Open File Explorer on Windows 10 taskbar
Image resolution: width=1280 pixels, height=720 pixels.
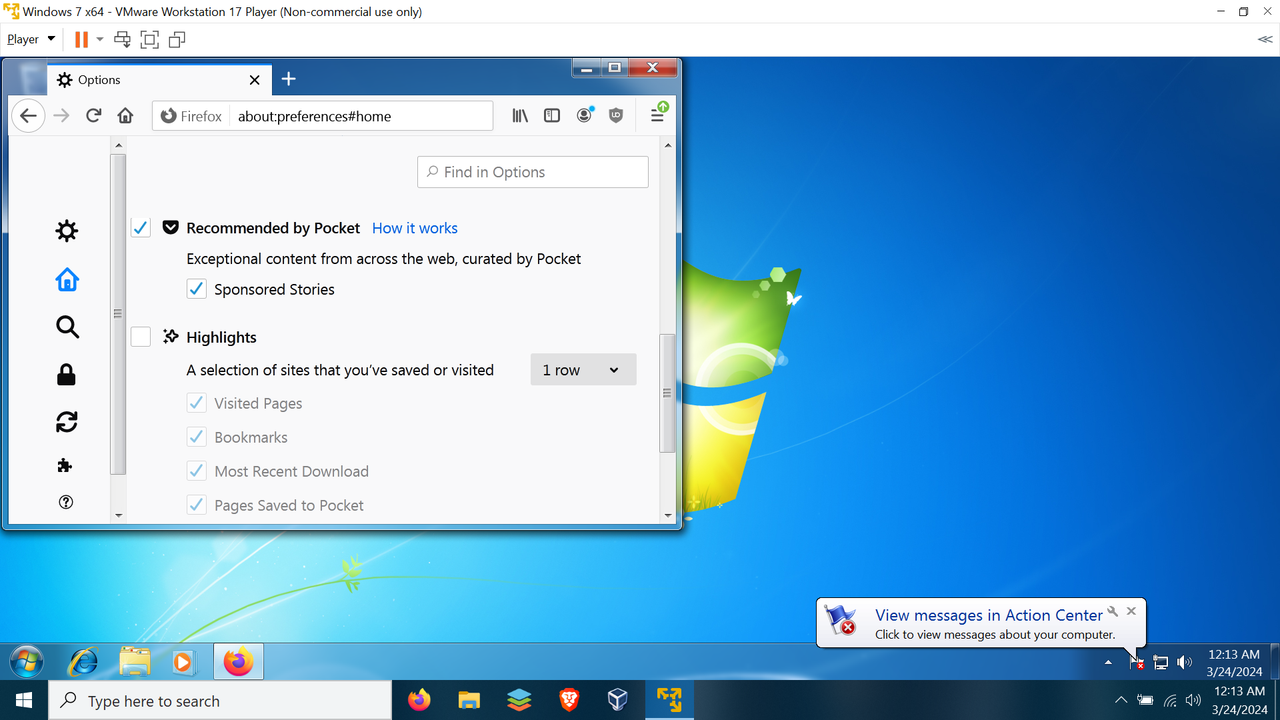[469, 700]
